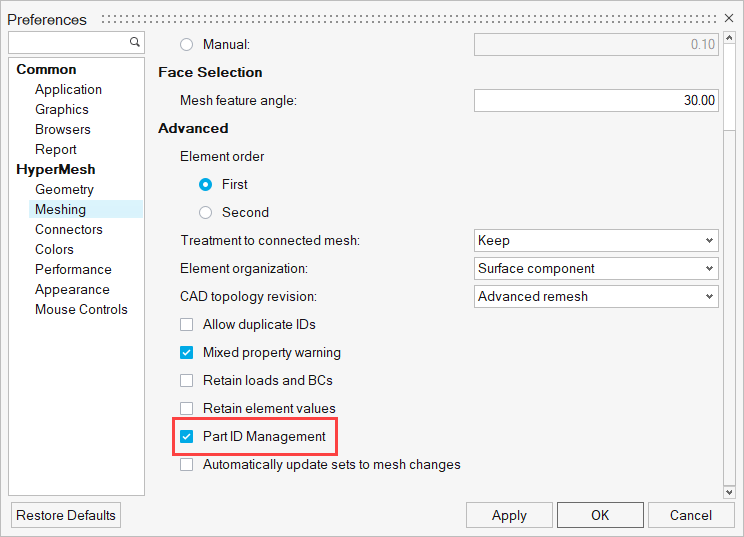
Task: Select Second element order radio
Action: (206, 213)
